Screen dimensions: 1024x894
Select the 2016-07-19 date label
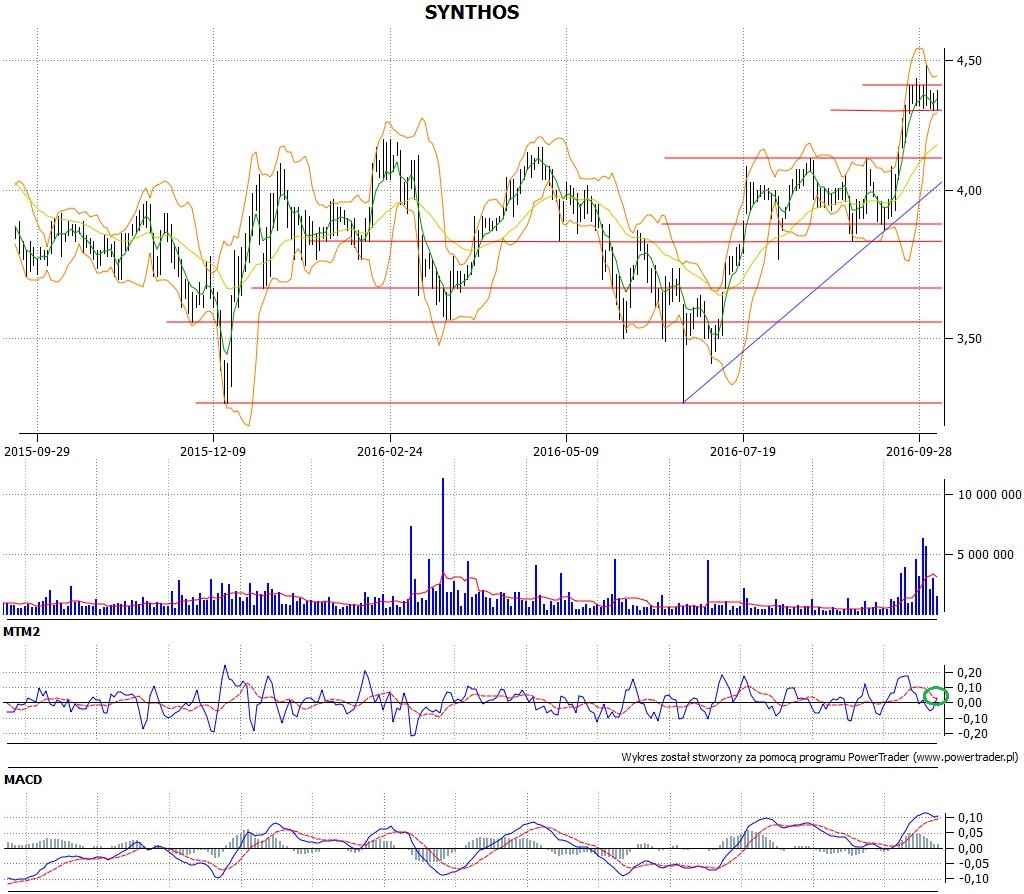[743, 451]
